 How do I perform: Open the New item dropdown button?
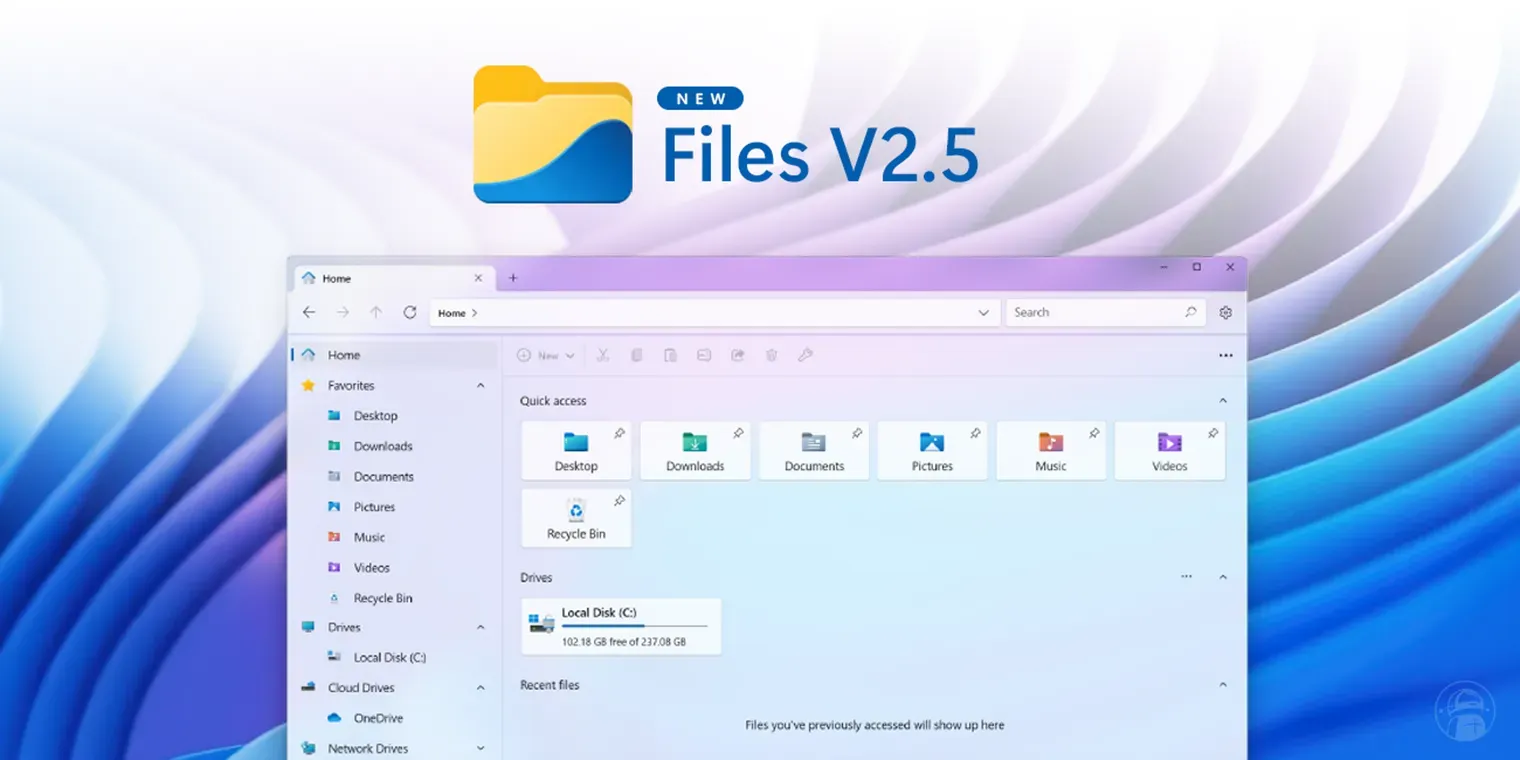click(x=546, y=356)
